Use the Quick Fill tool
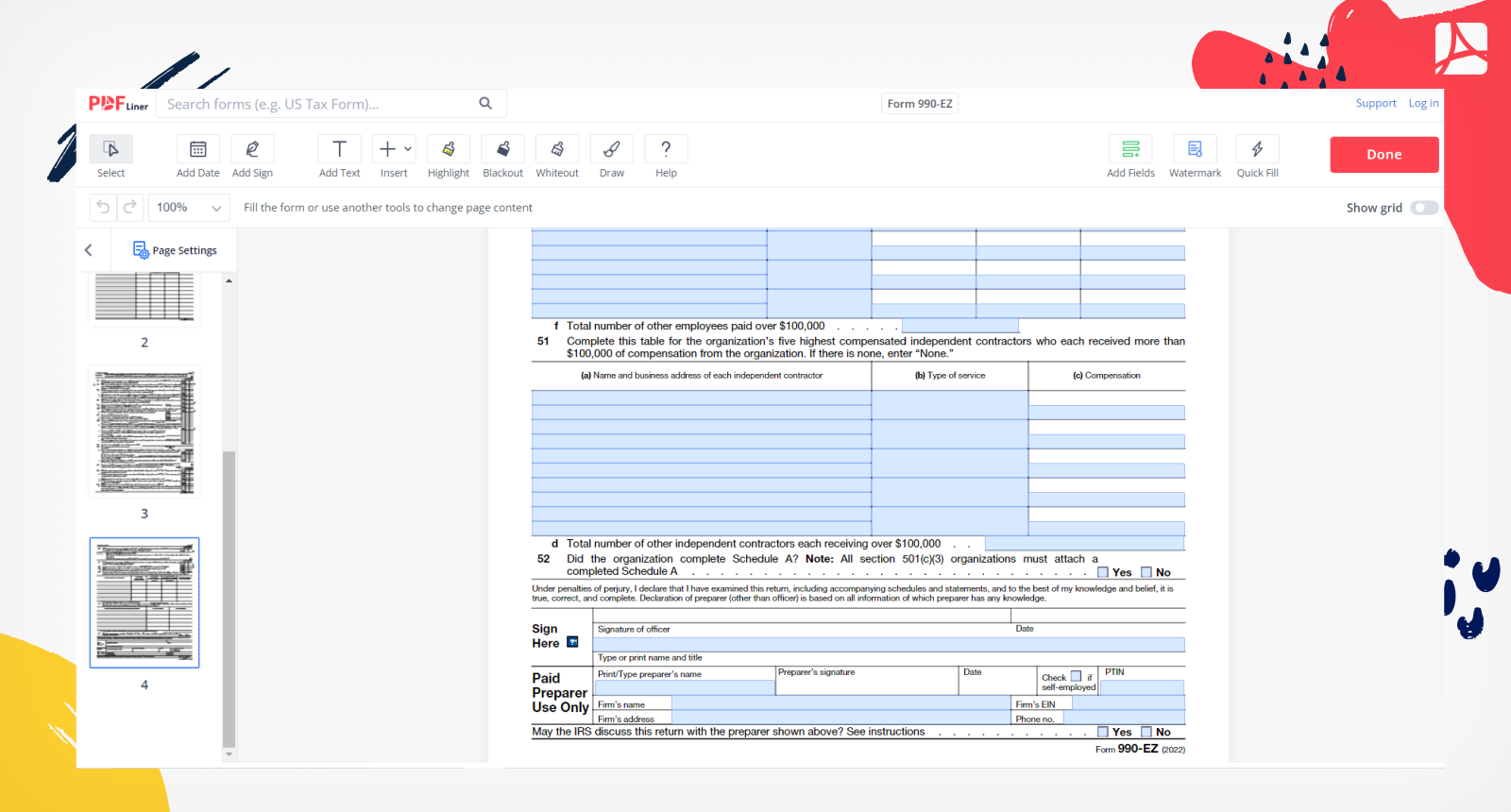The image size is (1511, 812). coord(1257,150)
